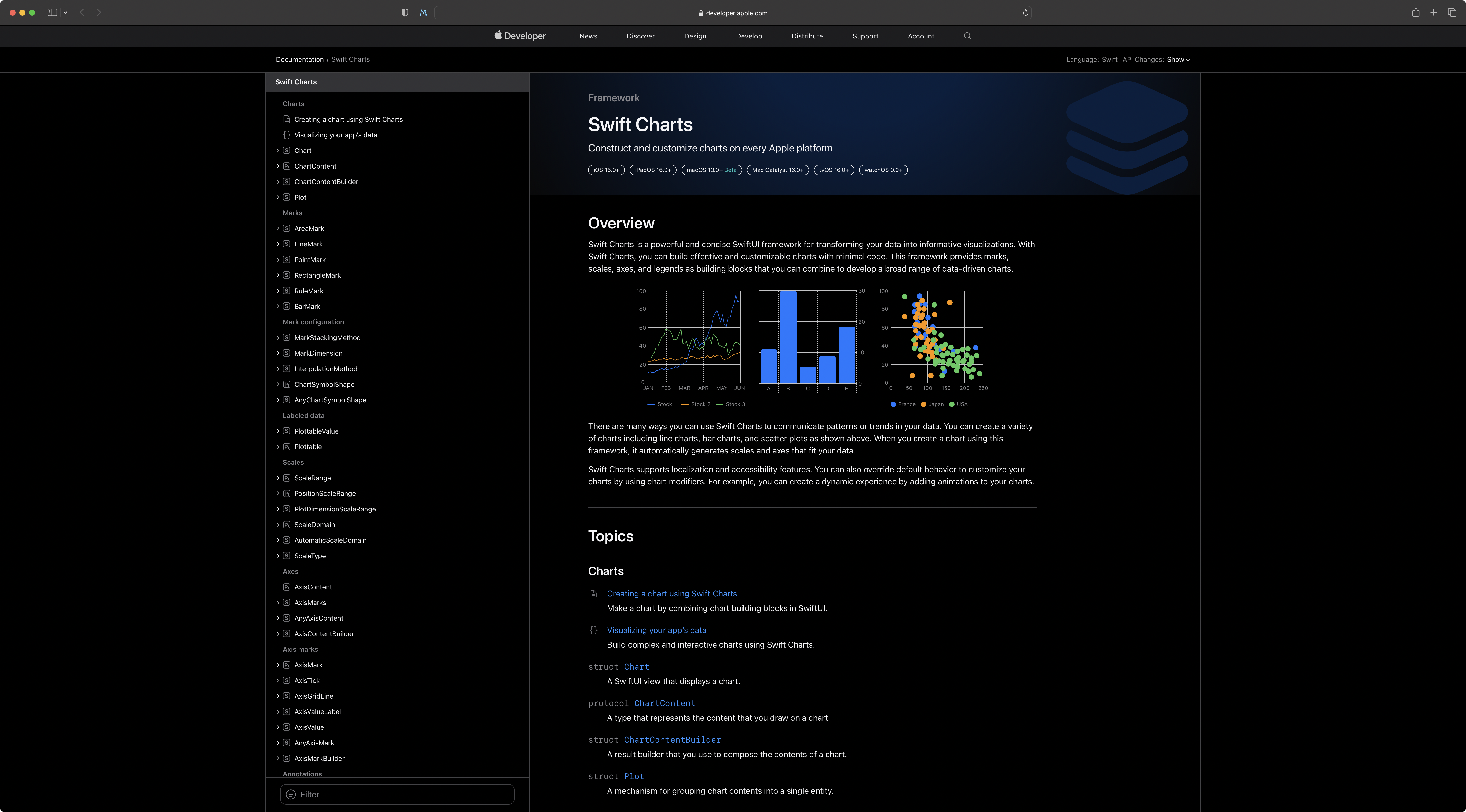Screen dimensions: 1466x812
Task: Open the Design menu item
Action: pyautogui.click(x=695, y=36)
